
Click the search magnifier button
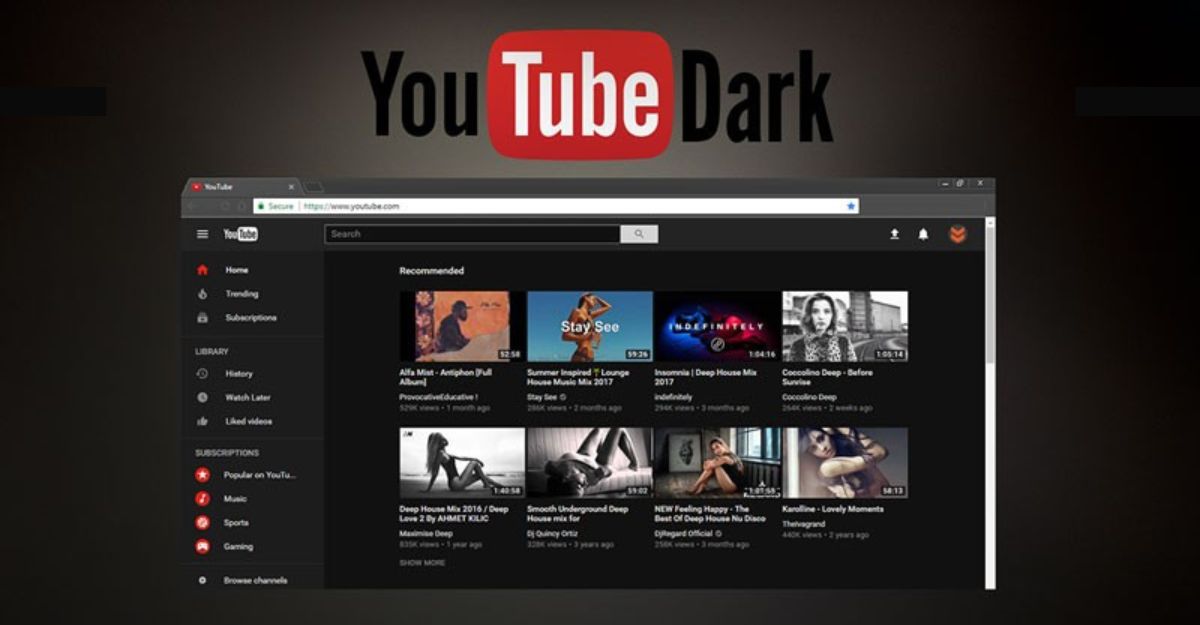(x=639, y=234)
